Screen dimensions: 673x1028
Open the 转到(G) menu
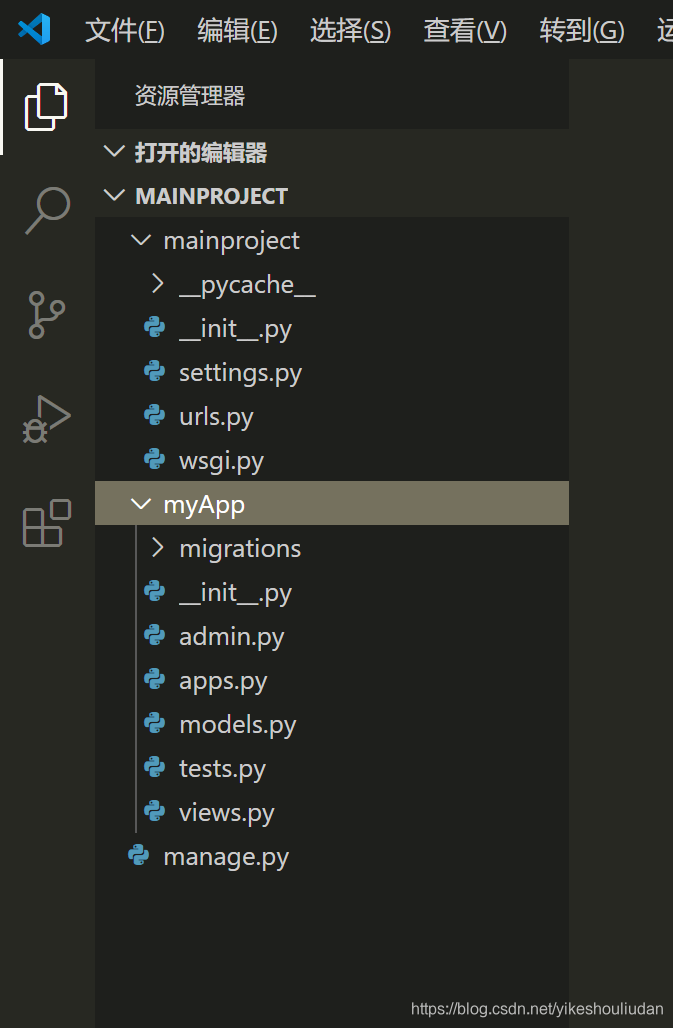tap(582, 30)
